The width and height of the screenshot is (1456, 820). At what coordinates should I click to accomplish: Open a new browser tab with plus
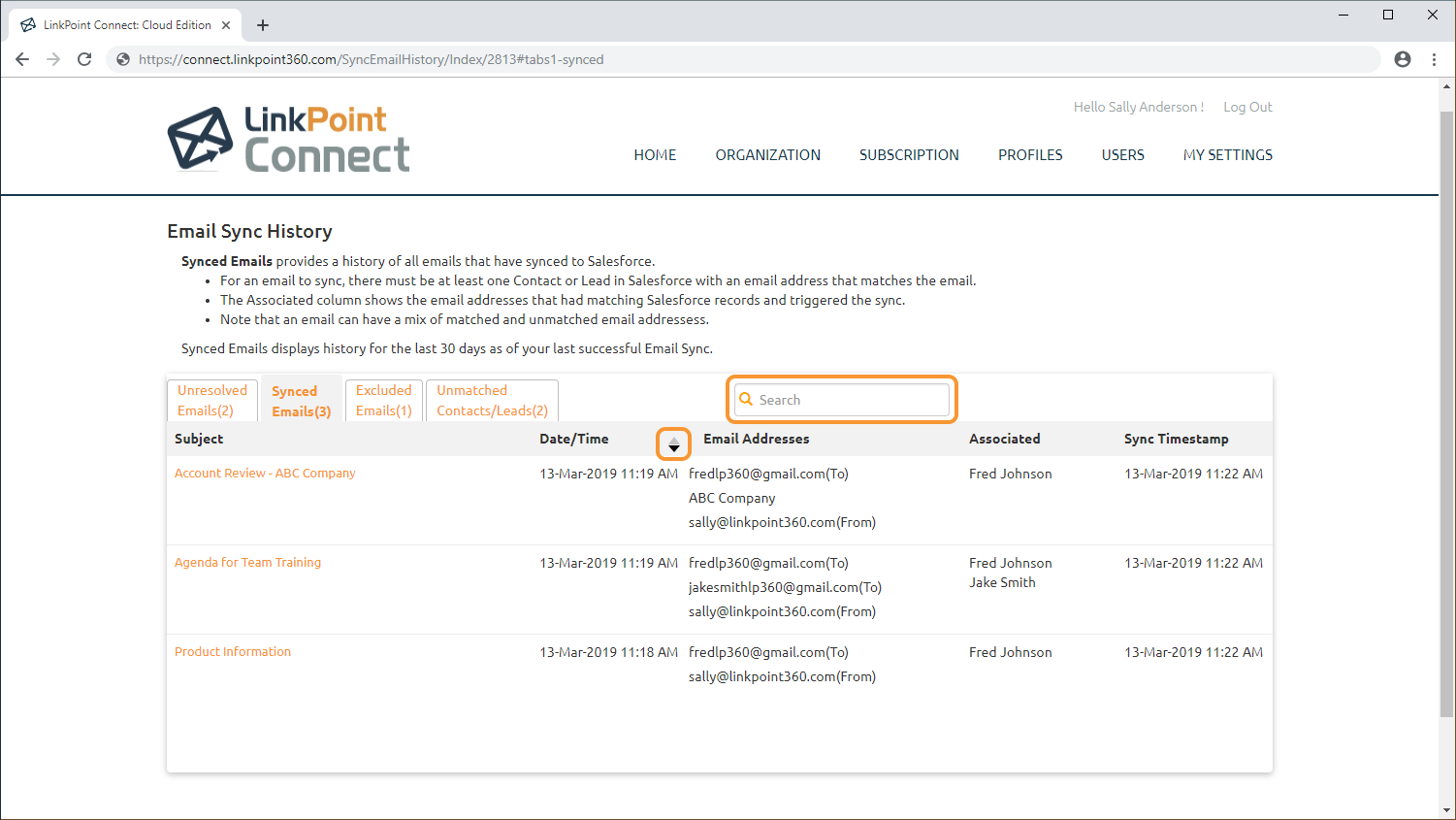pos(263,25)
